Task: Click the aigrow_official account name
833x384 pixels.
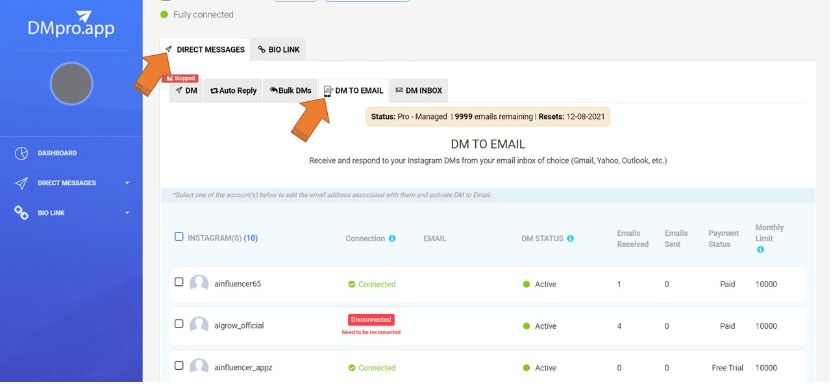Action: 239,326
